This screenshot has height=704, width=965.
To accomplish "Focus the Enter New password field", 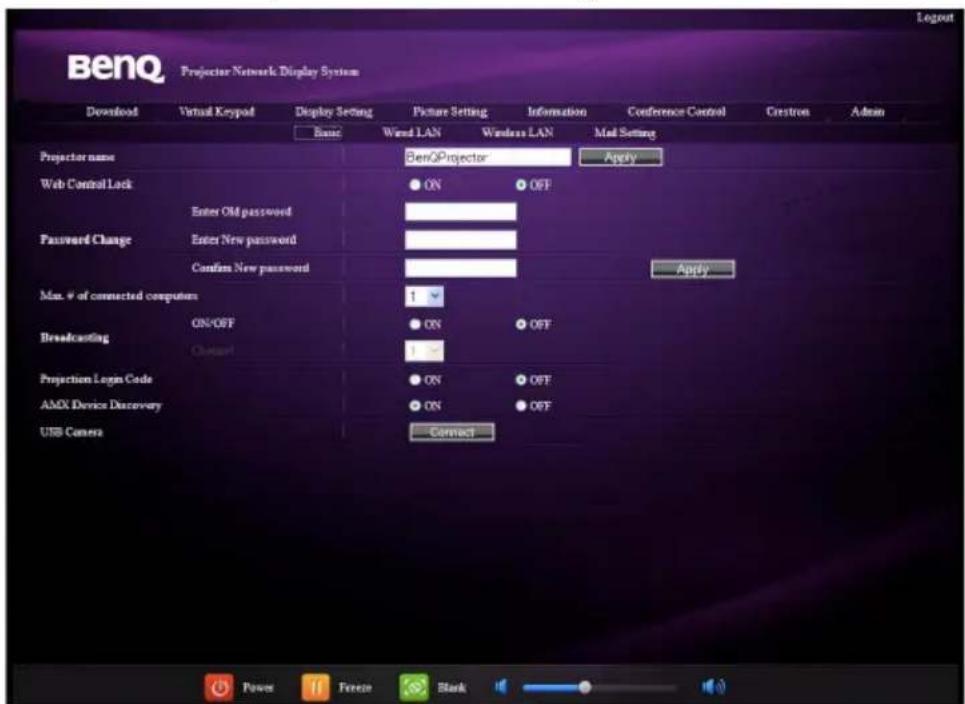I will click(x=460, y=240).
